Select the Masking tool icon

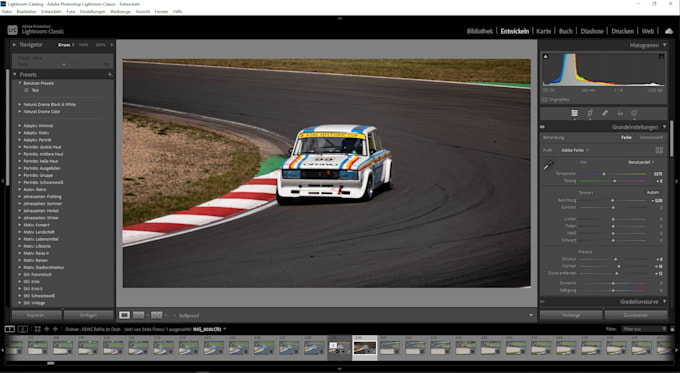[x=634, y=113]
